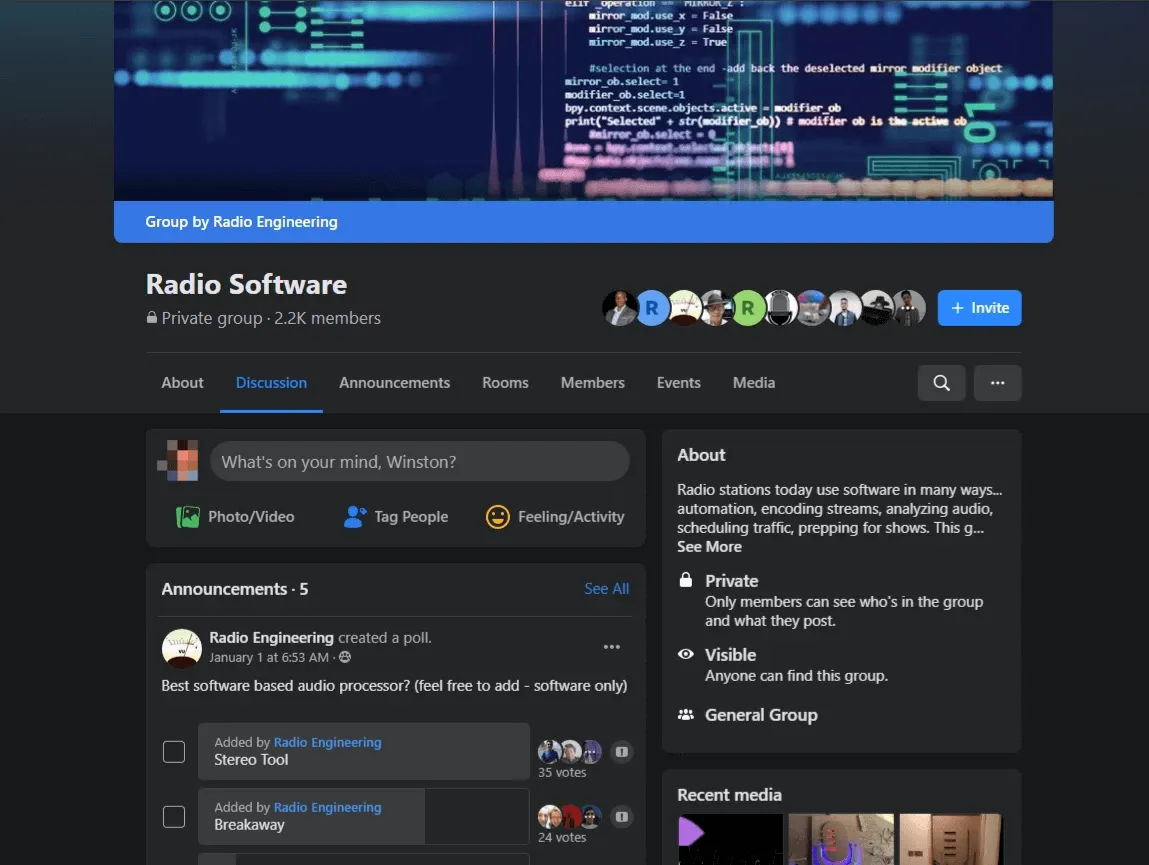This screenshot has height=865, width=1149.
Task: Switch to the Media tab
Action: point(753,382)
